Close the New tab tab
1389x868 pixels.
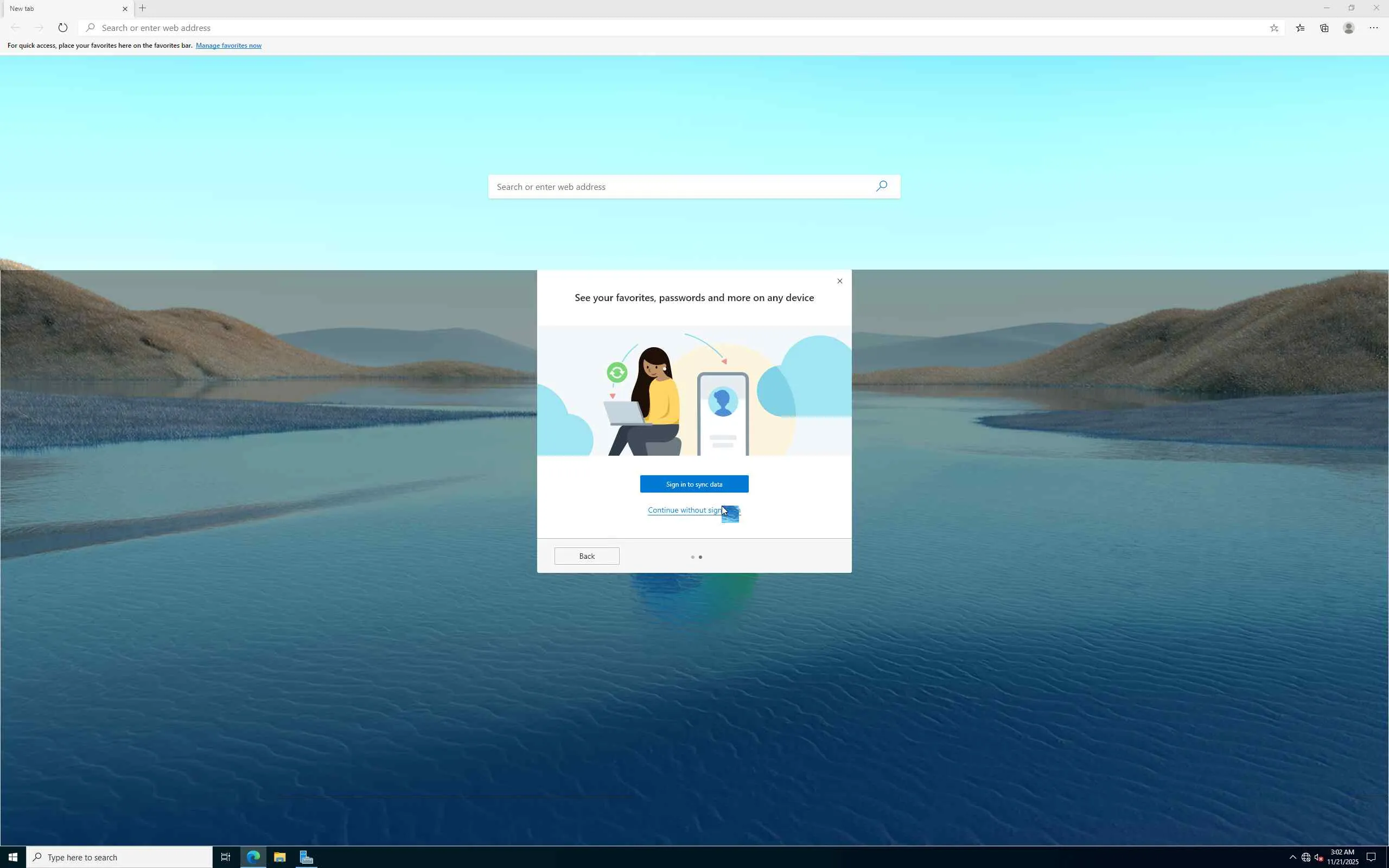coord(125,9)
